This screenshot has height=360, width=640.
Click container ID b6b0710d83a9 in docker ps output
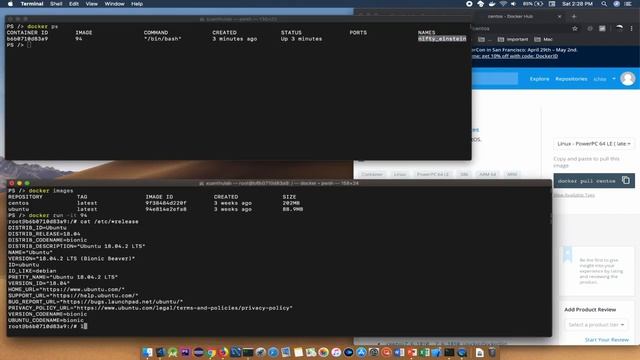pyautogui.click(x=27, y=39)
